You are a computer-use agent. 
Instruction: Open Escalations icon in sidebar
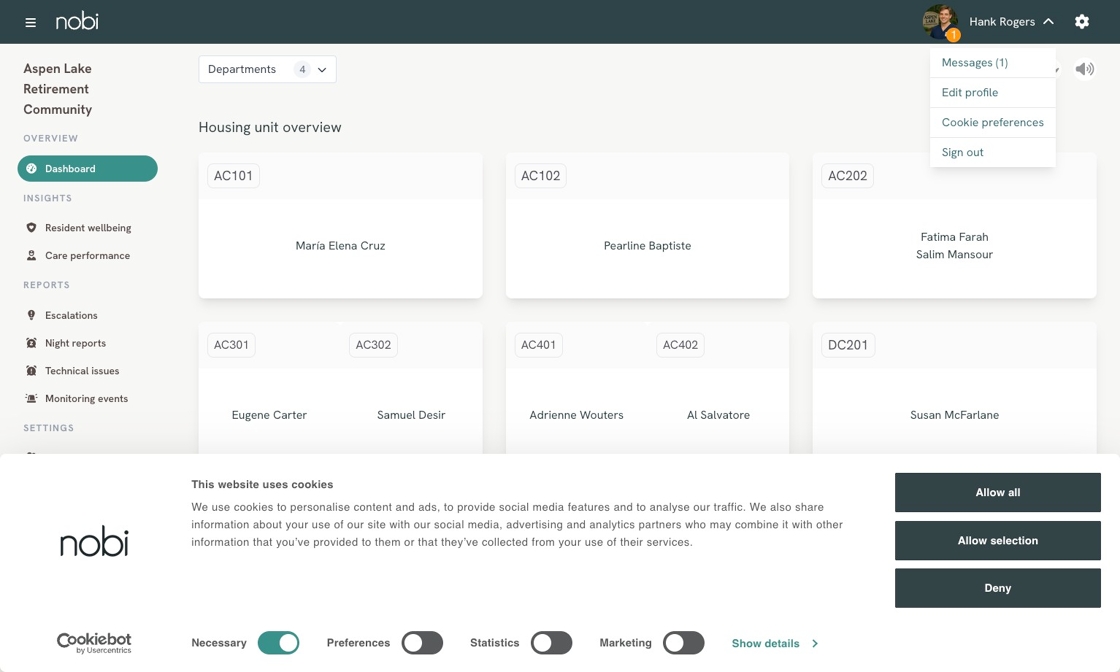[31, 315]
